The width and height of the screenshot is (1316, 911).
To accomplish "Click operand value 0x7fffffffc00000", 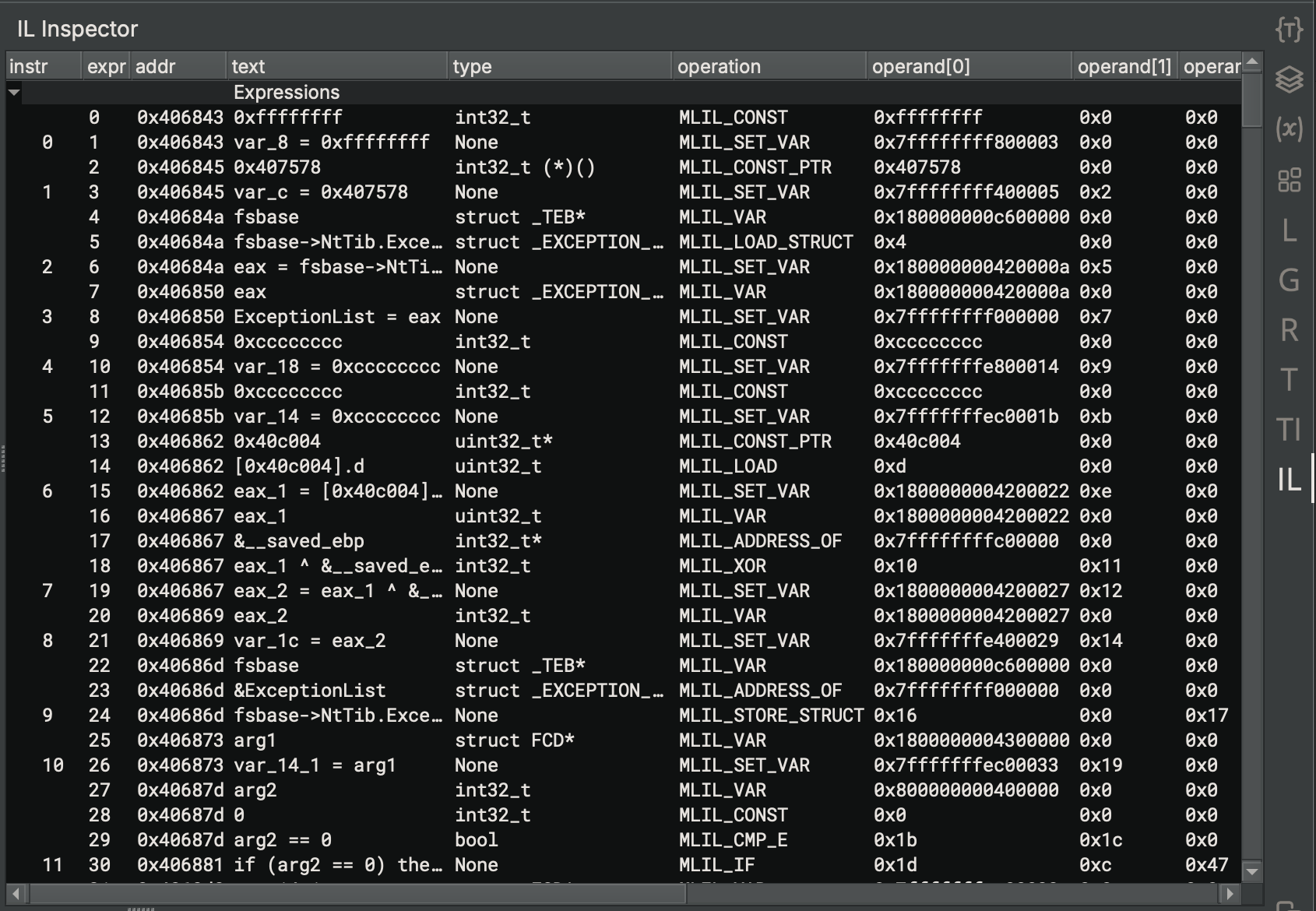I will point(966,541).
